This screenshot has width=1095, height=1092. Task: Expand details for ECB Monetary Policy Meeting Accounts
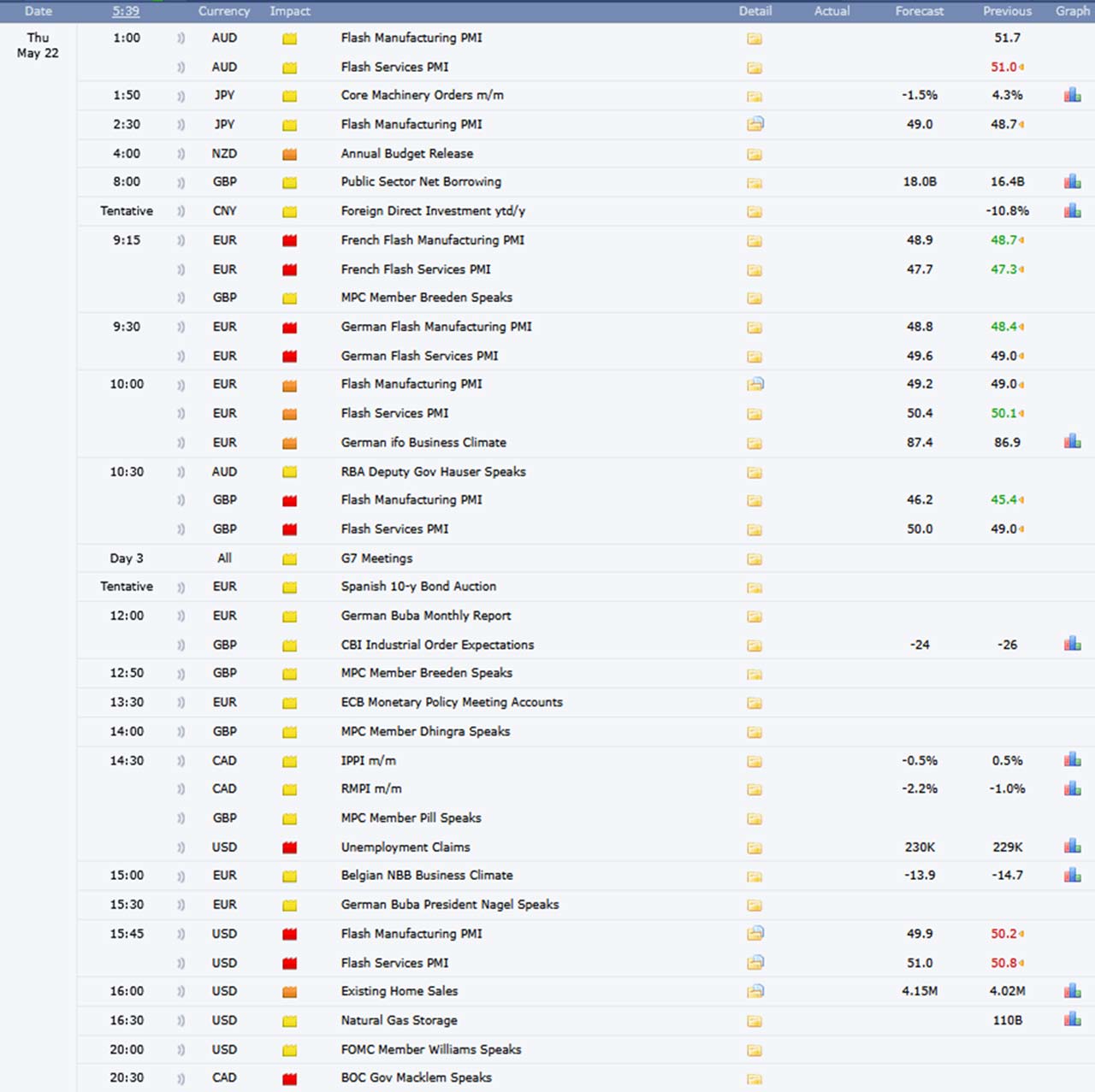754,703
